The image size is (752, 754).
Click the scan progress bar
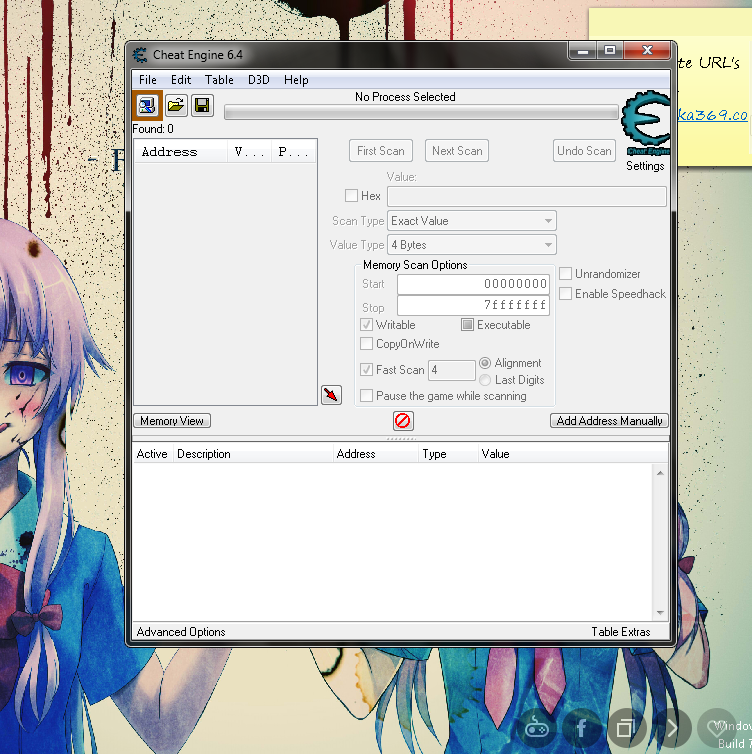421,112
